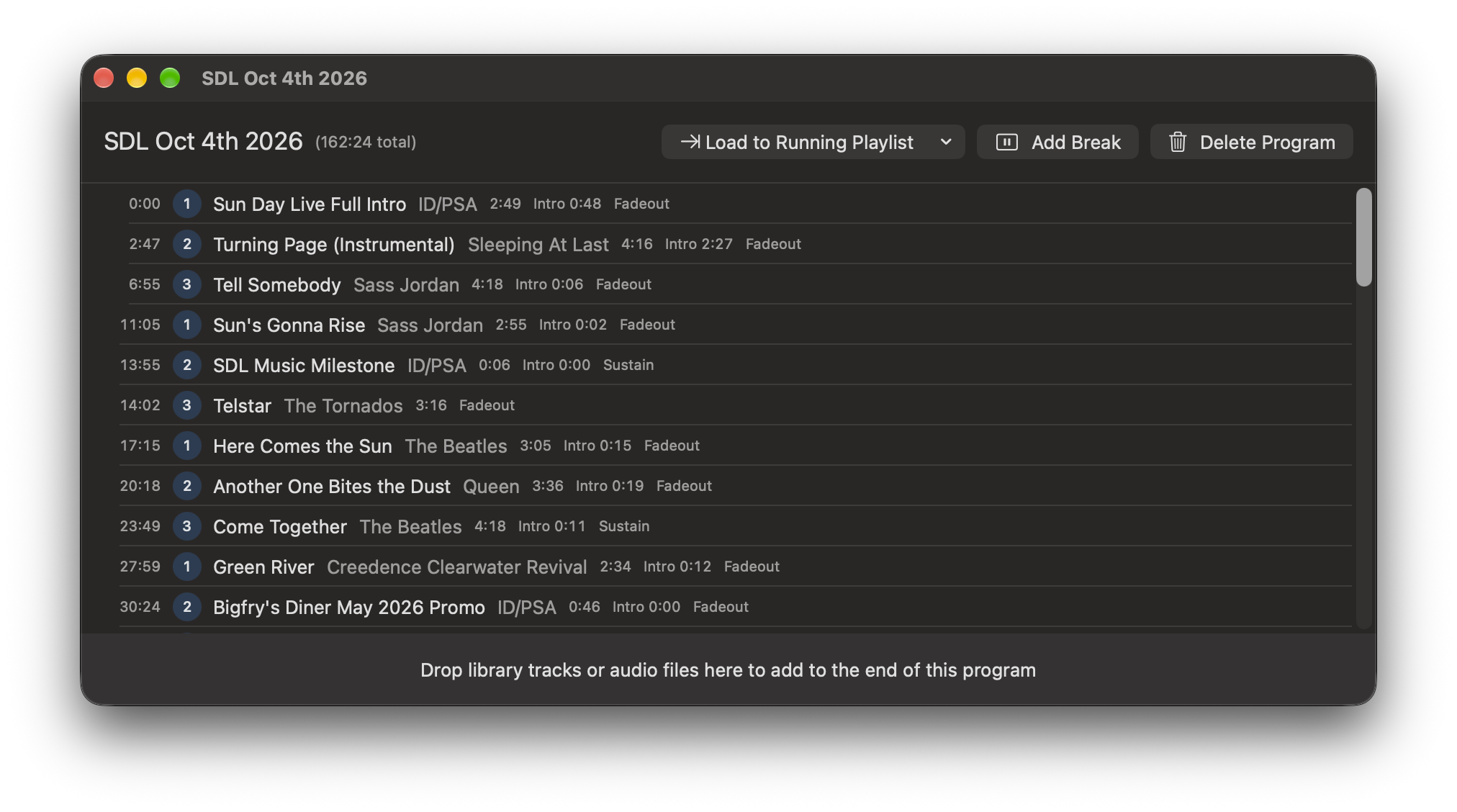Click deck badge 1 for Green River
This screenshot has height=812, width=1457.
tap(187, 567)
